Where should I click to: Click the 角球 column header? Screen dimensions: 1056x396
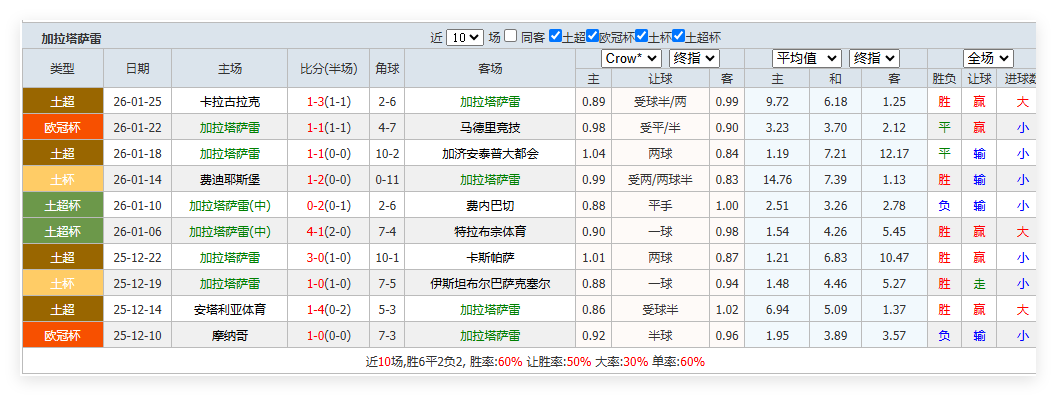[387, 69]
